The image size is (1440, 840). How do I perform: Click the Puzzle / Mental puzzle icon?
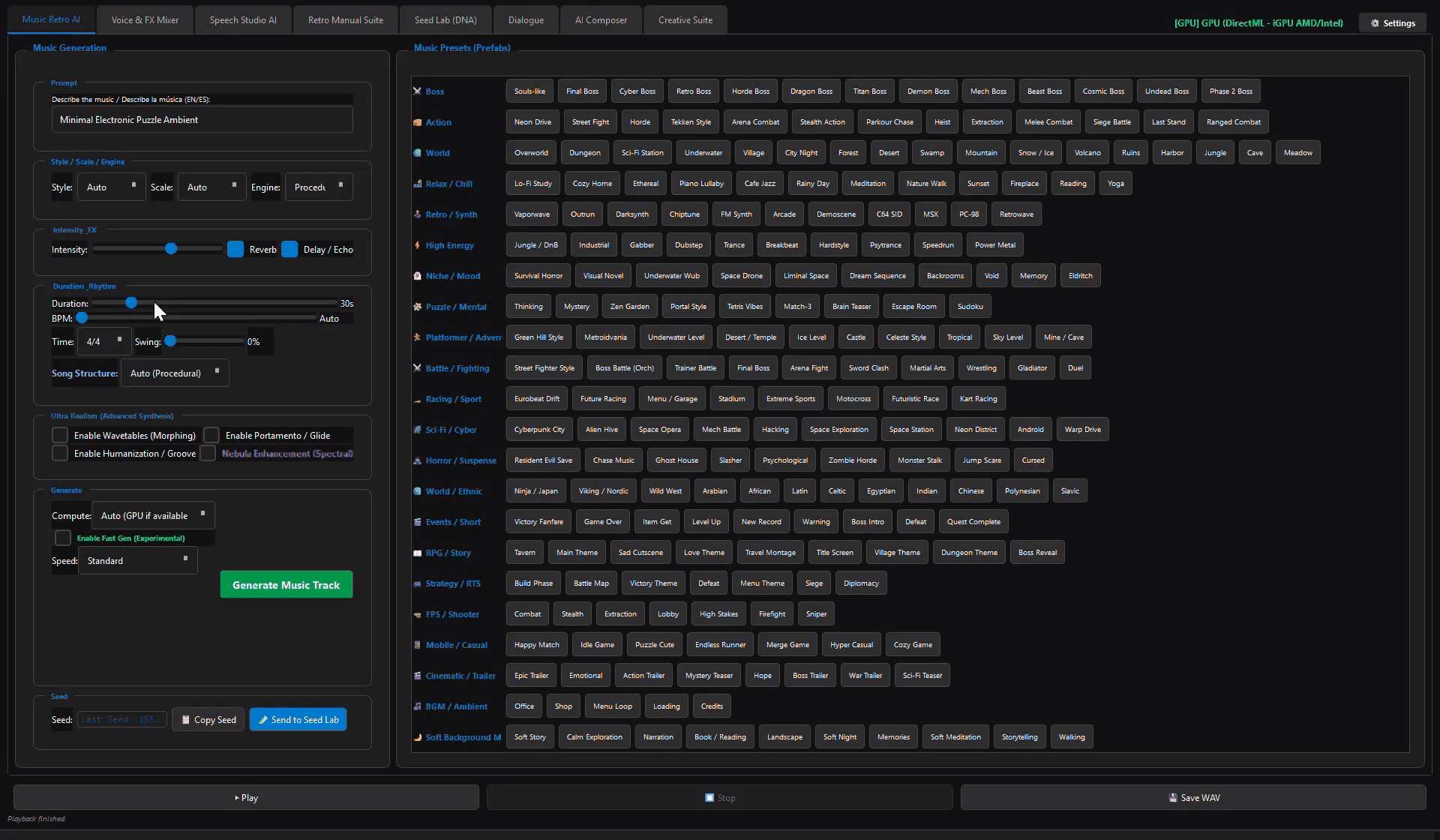pos(417,307)
